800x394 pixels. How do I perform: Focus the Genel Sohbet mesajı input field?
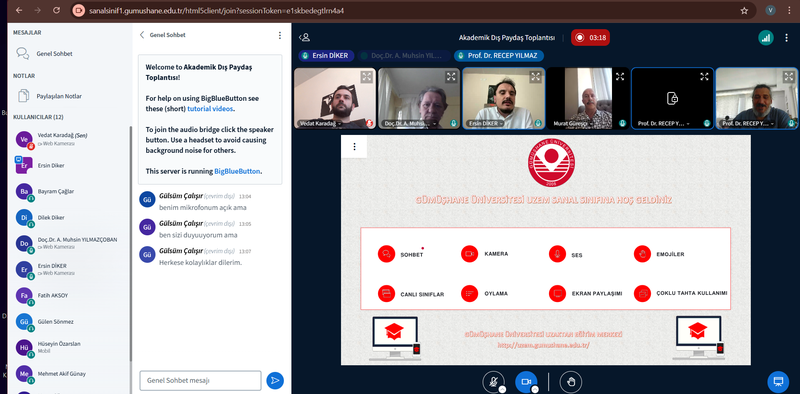[x=201, y=380]
